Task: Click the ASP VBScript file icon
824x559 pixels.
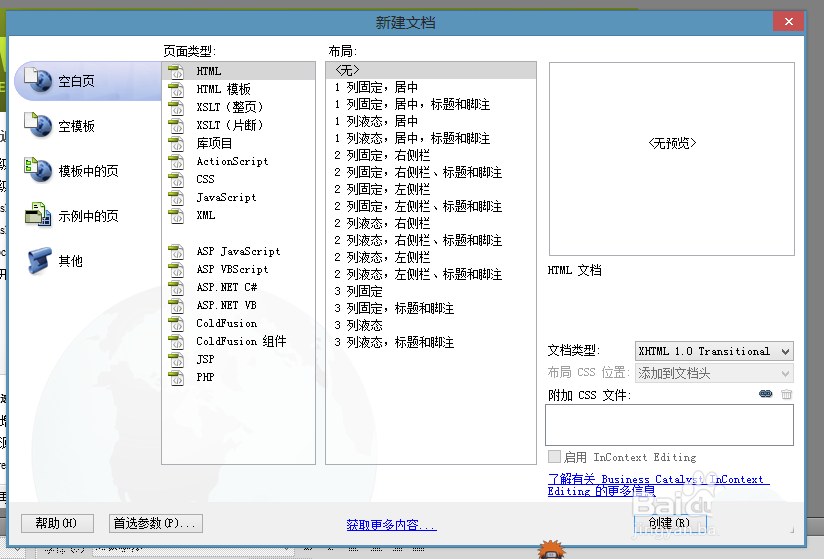Action: 177,270
